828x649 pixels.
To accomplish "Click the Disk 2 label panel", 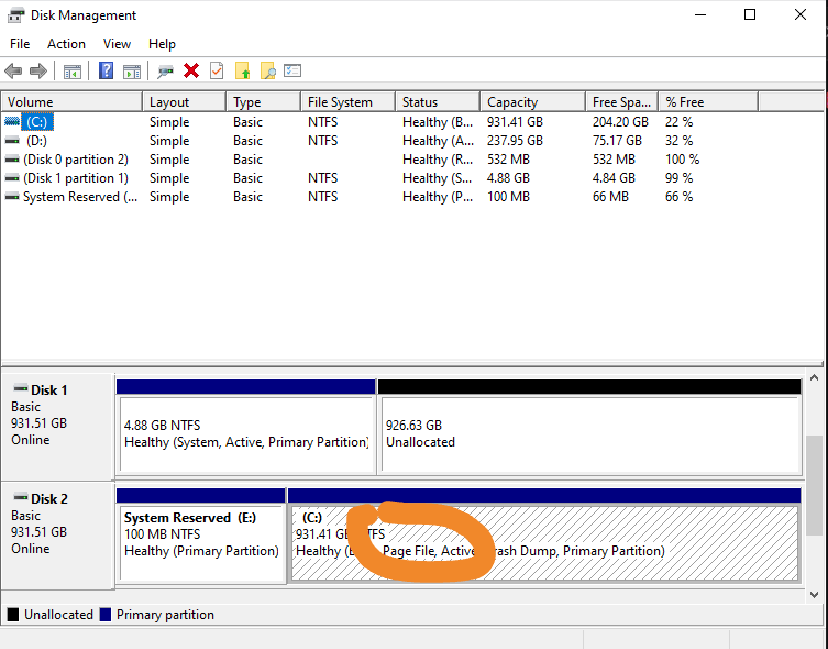I will coord(57,535).
